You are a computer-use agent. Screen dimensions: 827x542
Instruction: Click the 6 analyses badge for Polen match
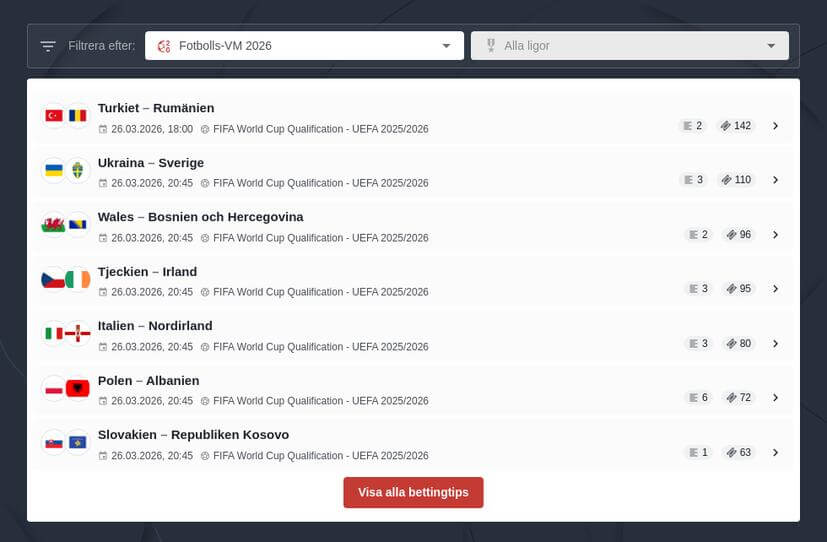(x=697, y=398)
